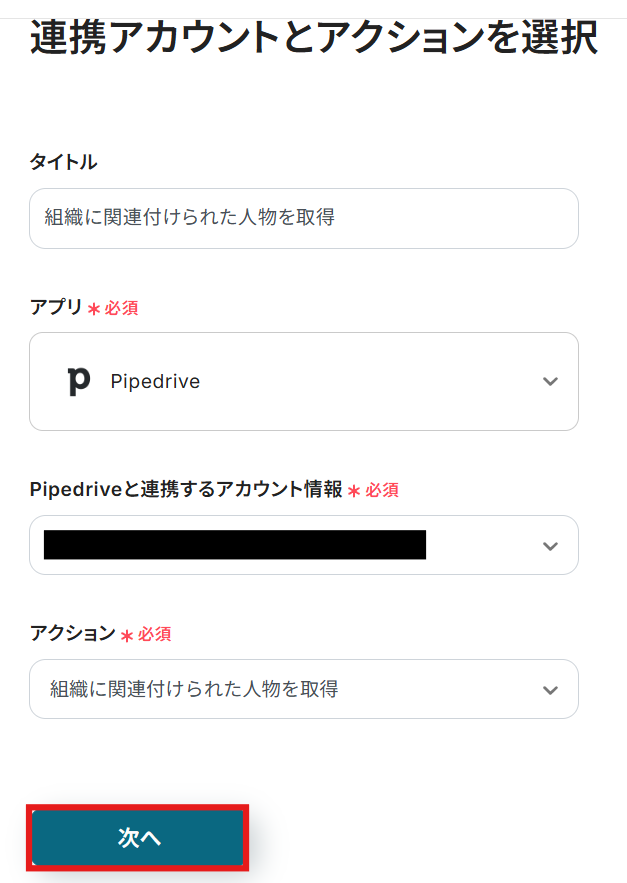
Task: Click the アクション field label
Action: (x=72, y=633)
